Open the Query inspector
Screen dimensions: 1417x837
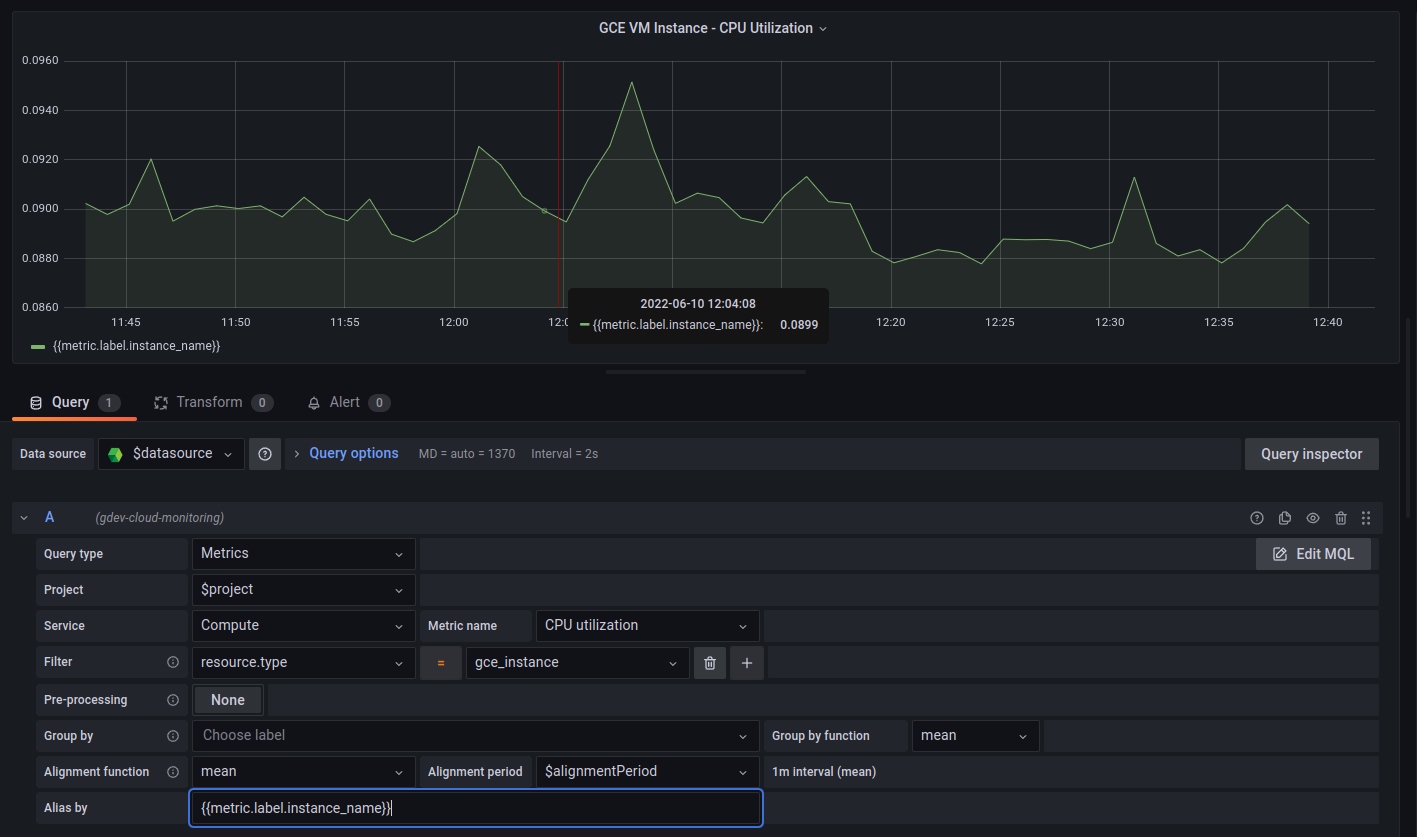pyautogui.click(x=1311, y=453)
